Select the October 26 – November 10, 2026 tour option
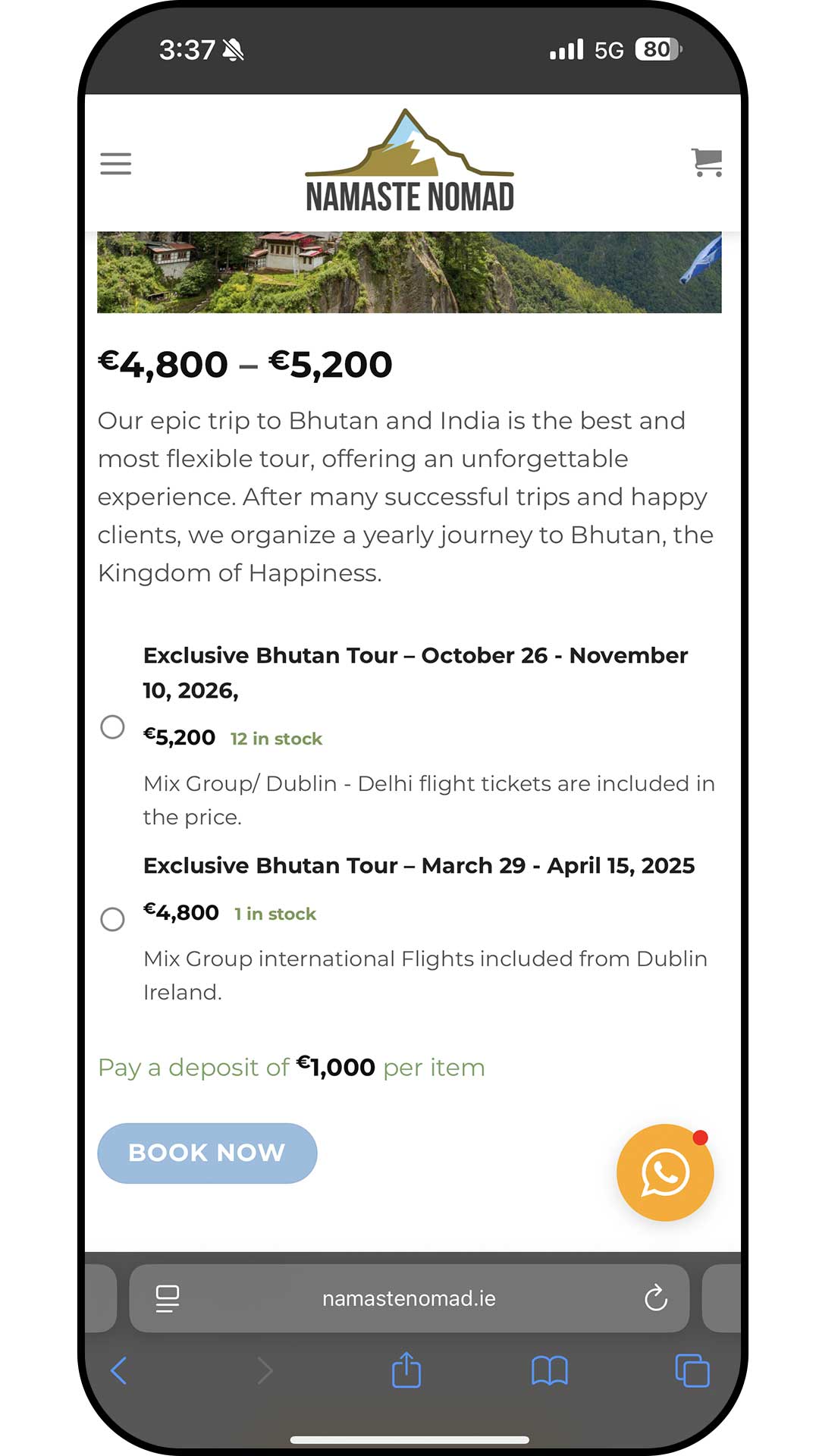The width and height of the screenshot is (819, 1456). (113, 727)
